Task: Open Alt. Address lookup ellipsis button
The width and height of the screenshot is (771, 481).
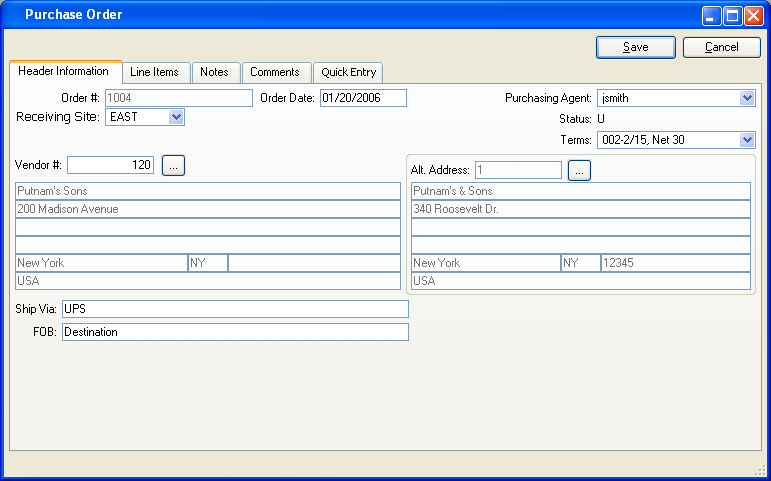Action: [579, 171]
